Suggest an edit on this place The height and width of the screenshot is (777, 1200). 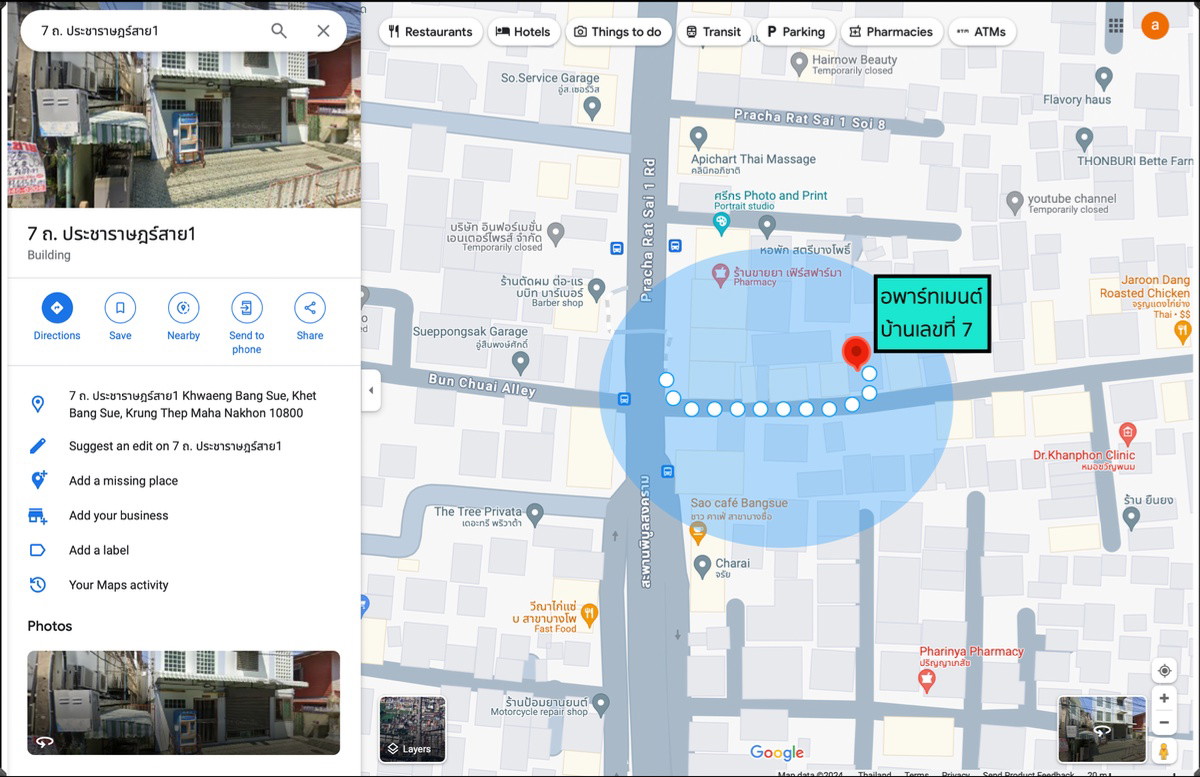184,446
